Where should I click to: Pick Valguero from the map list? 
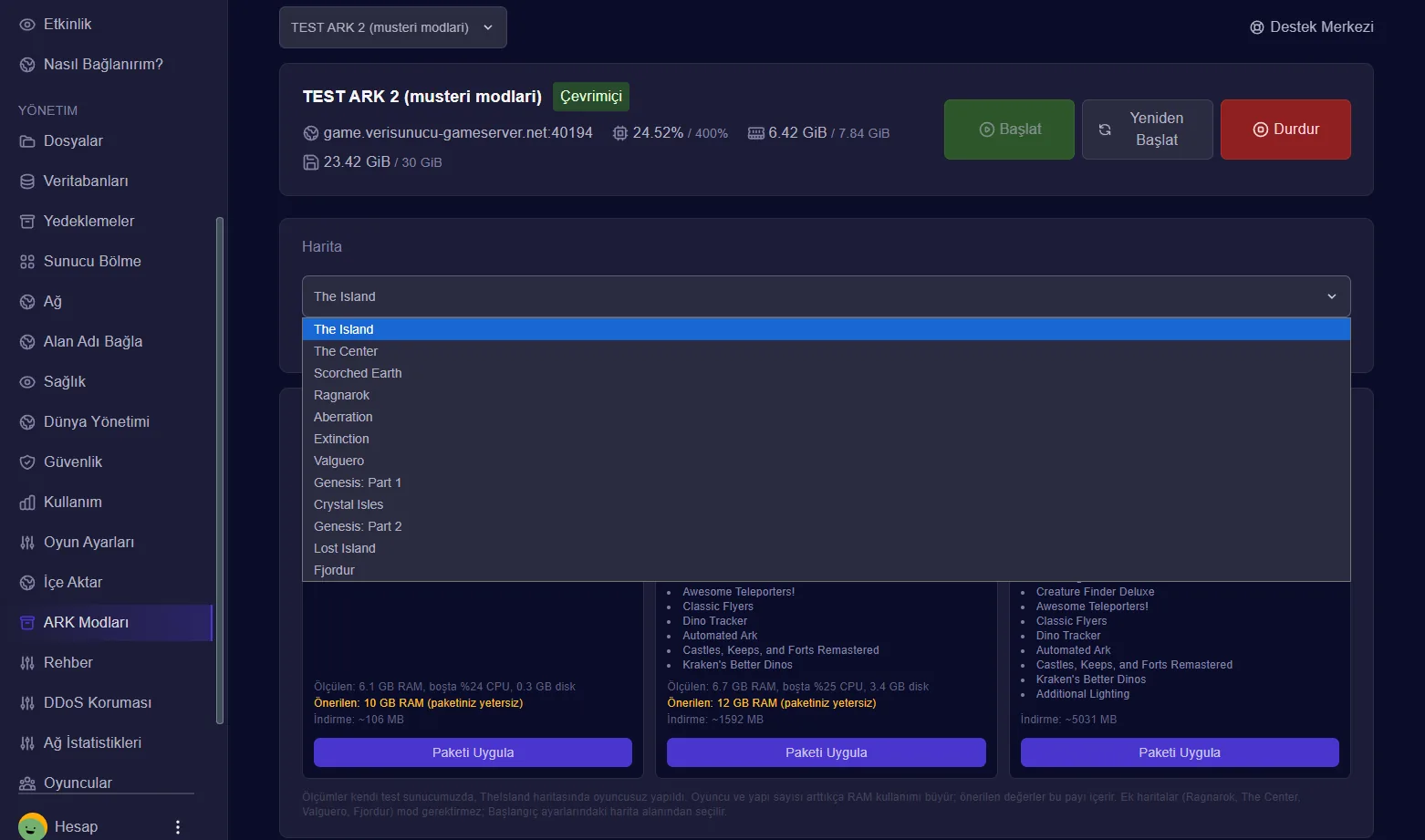[x=827, y=461]
